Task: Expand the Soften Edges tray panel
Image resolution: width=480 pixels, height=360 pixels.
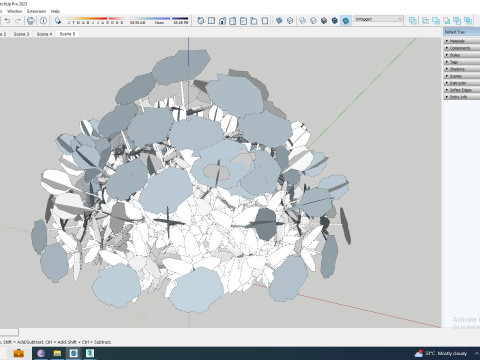Action: click(x=462, y=90)
